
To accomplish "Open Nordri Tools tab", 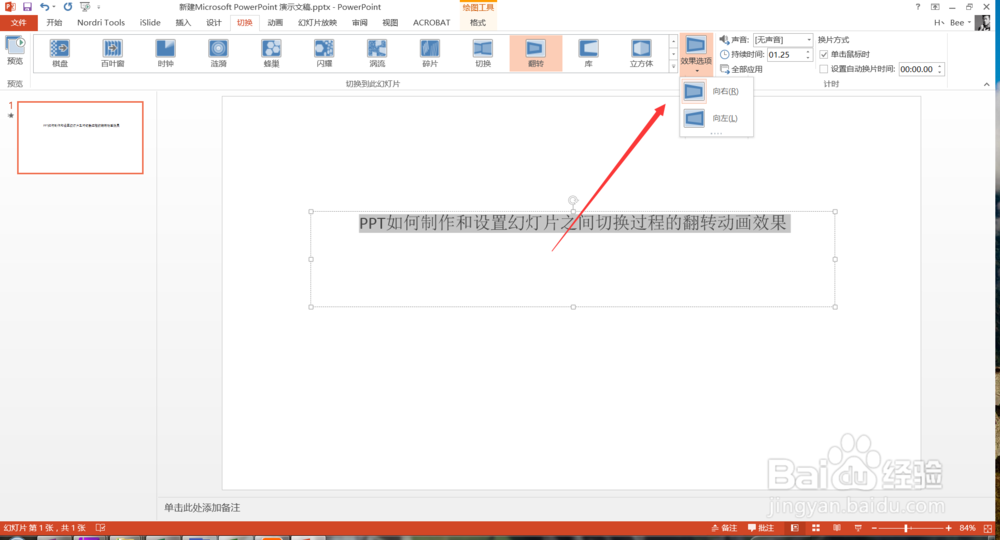I will [x=101, y=22].
